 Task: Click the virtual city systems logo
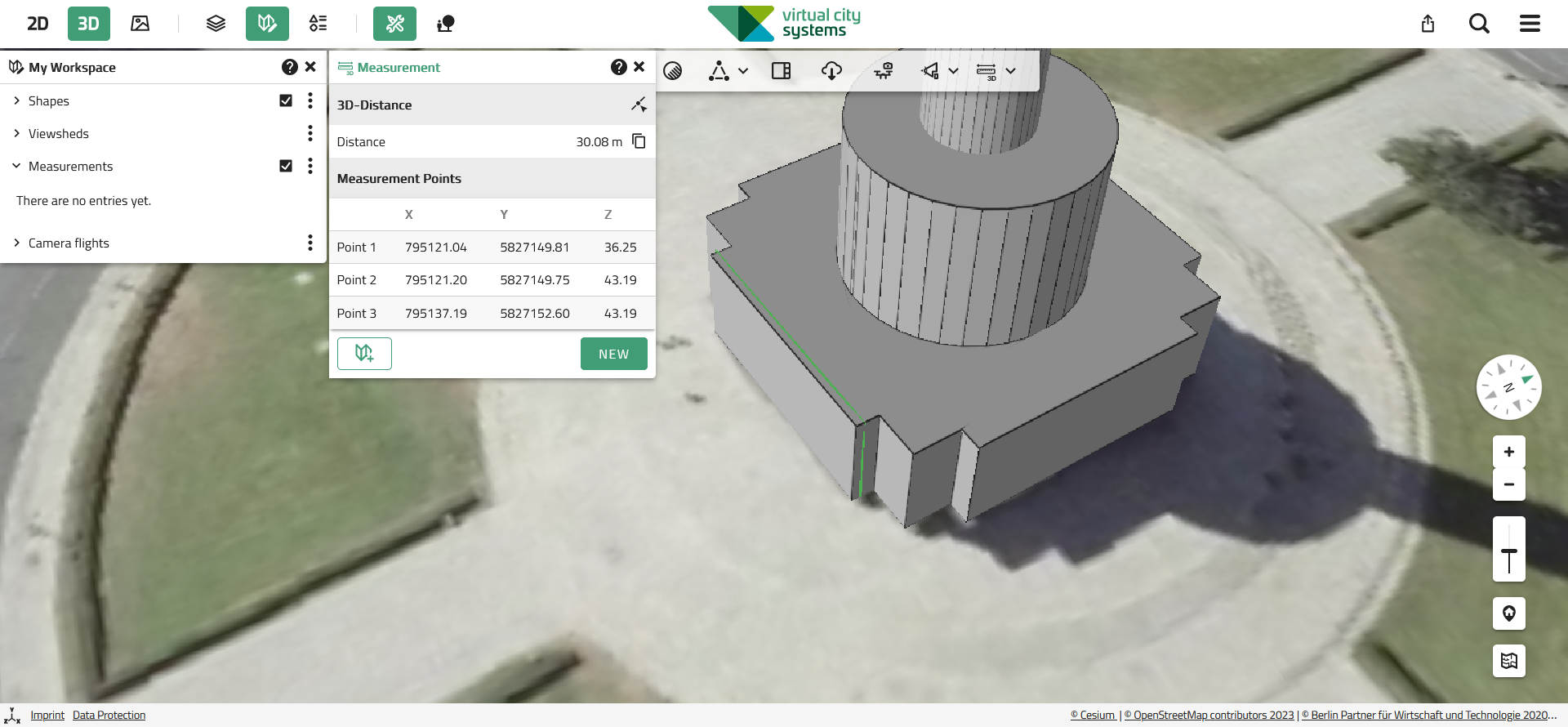784,24
